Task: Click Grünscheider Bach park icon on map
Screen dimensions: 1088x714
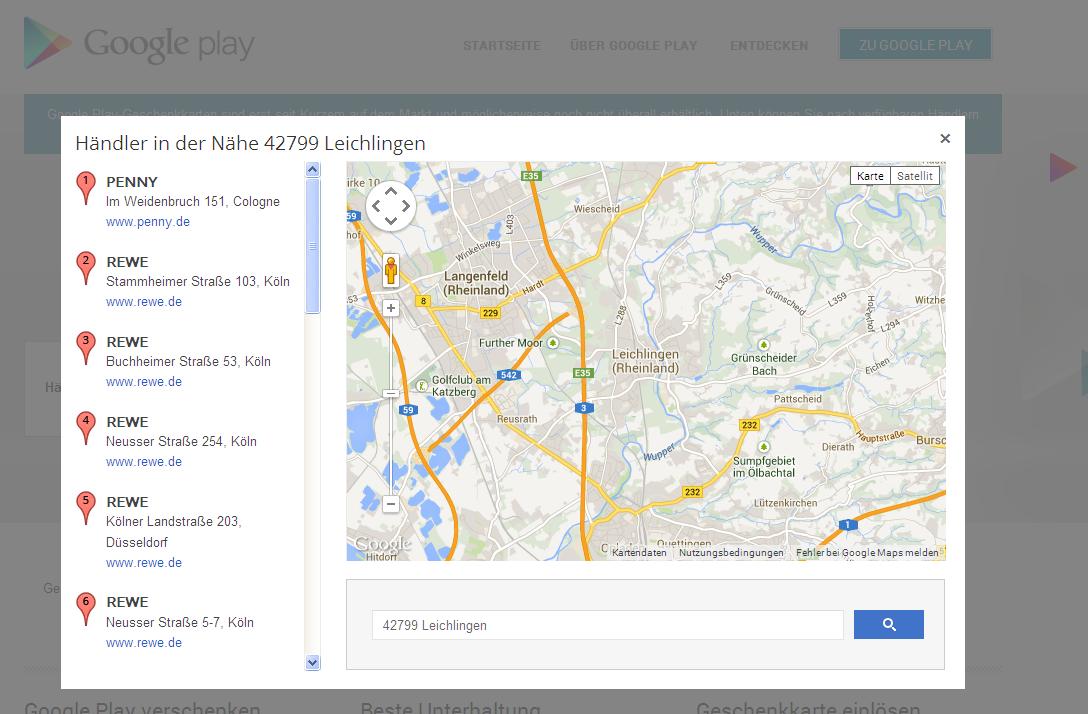Action: [764, 345]
